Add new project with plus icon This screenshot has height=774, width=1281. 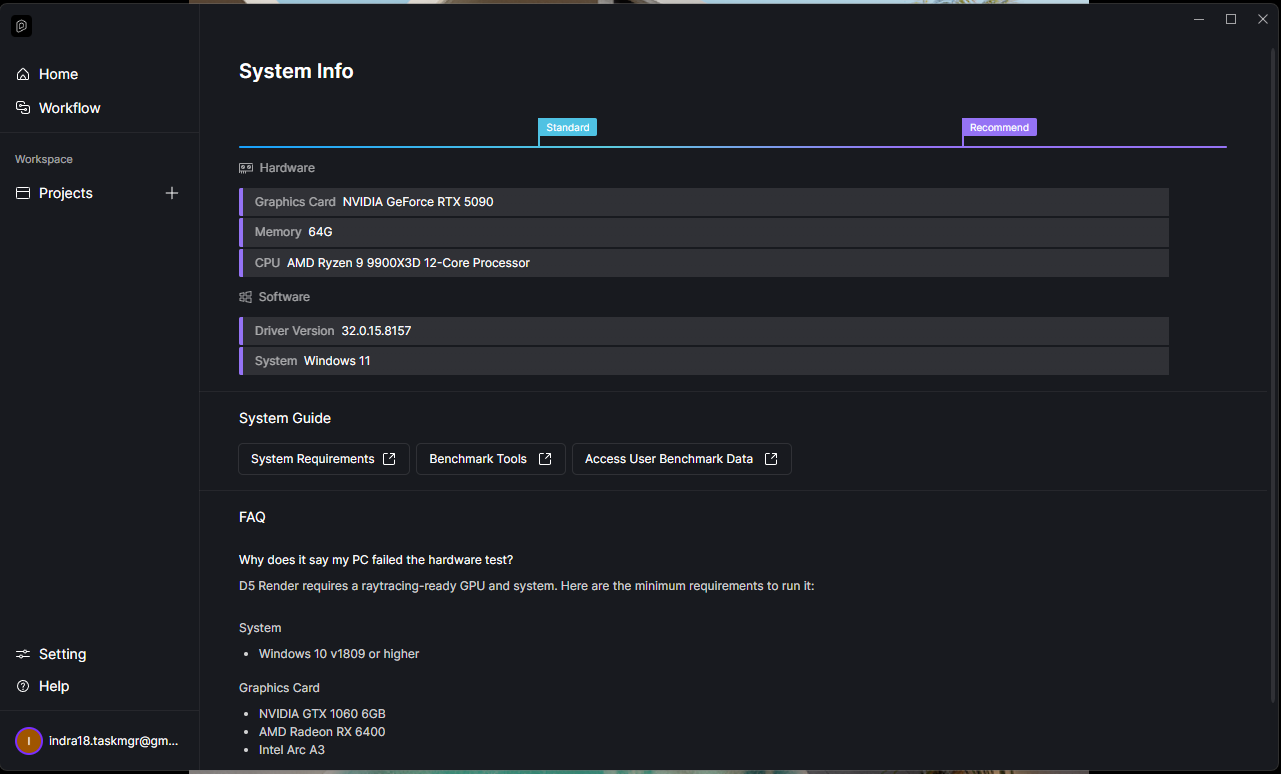[x=172, y=193]
